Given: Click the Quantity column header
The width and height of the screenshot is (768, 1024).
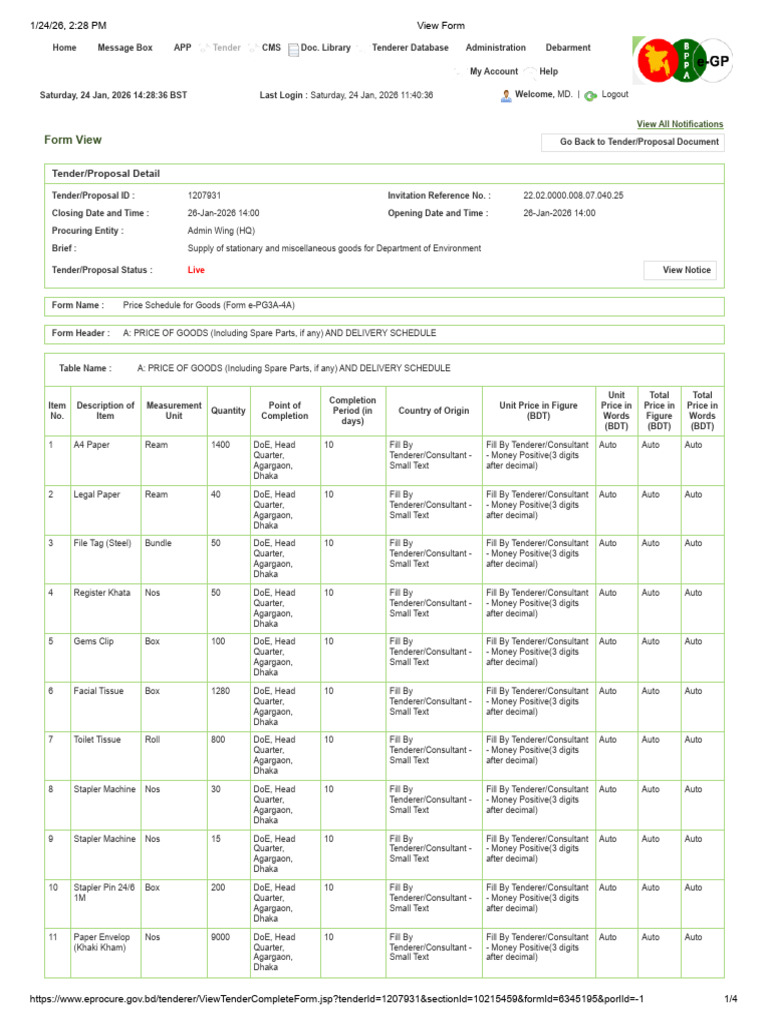Looking at the screenshot, I should point(228,411).
